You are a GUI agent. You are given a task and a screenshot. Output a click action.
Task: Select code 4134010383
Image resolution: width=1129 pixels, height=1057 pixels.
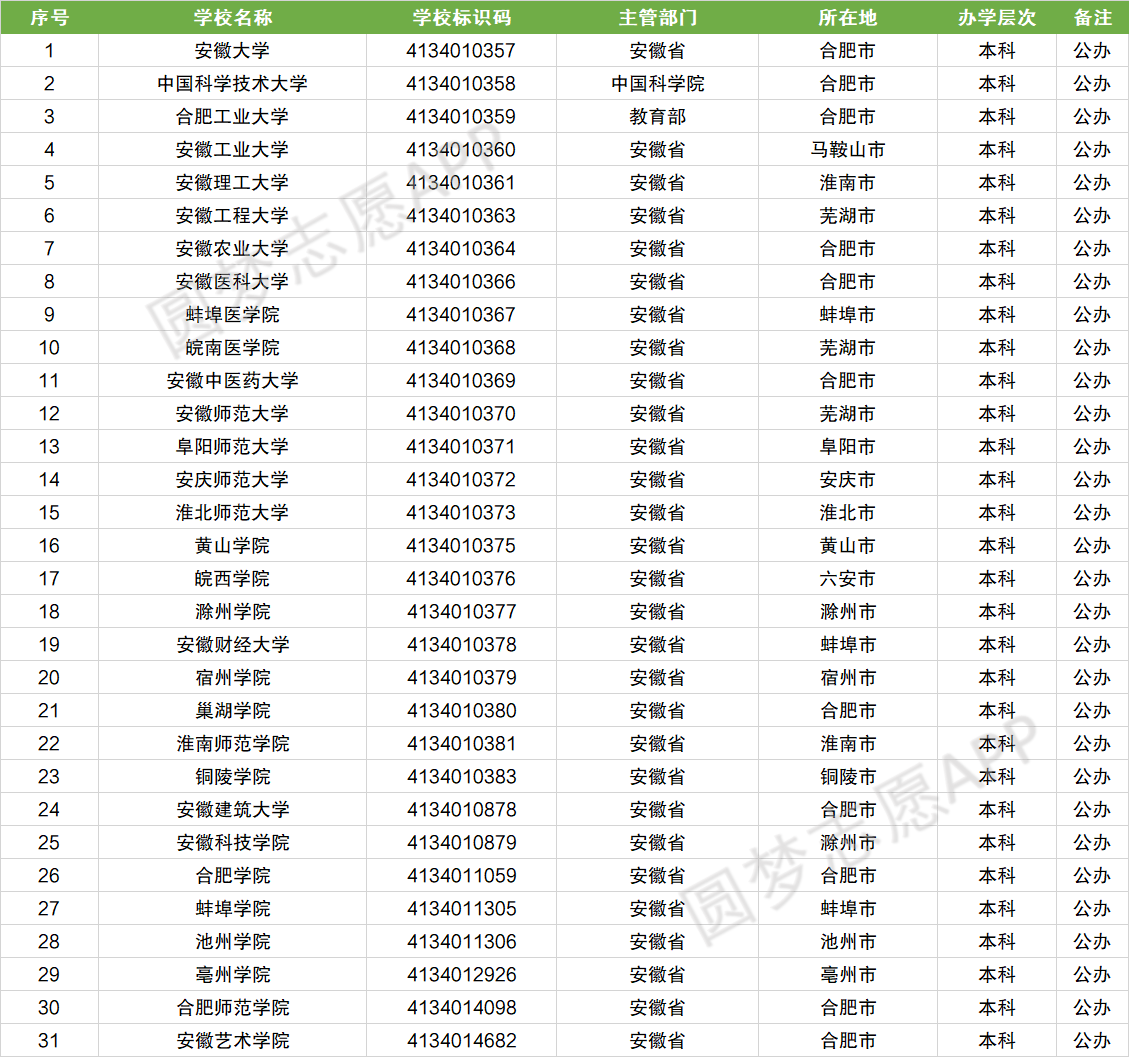tap(462, 777)
